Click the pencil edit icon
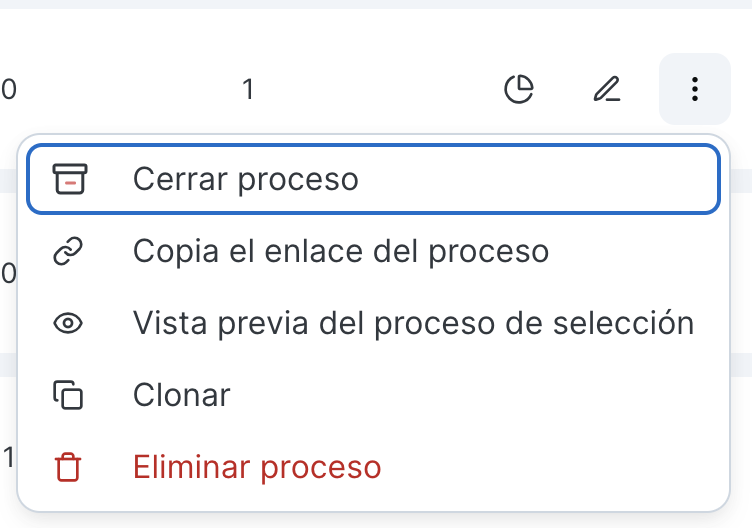The height and width of the screenshot is (528, 752). coord(606,90)
